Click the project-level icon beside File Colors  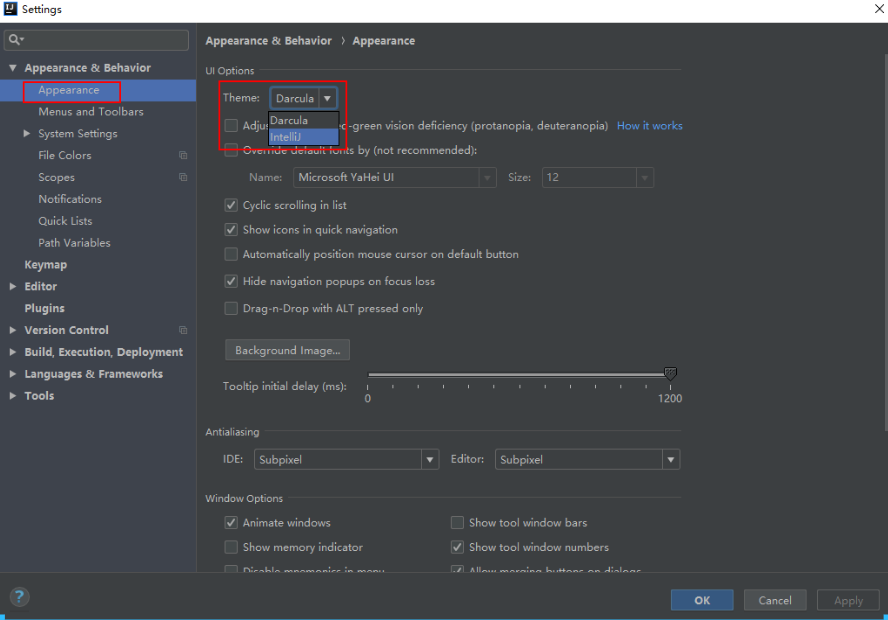pyautogui.click(x=183, y=155)
